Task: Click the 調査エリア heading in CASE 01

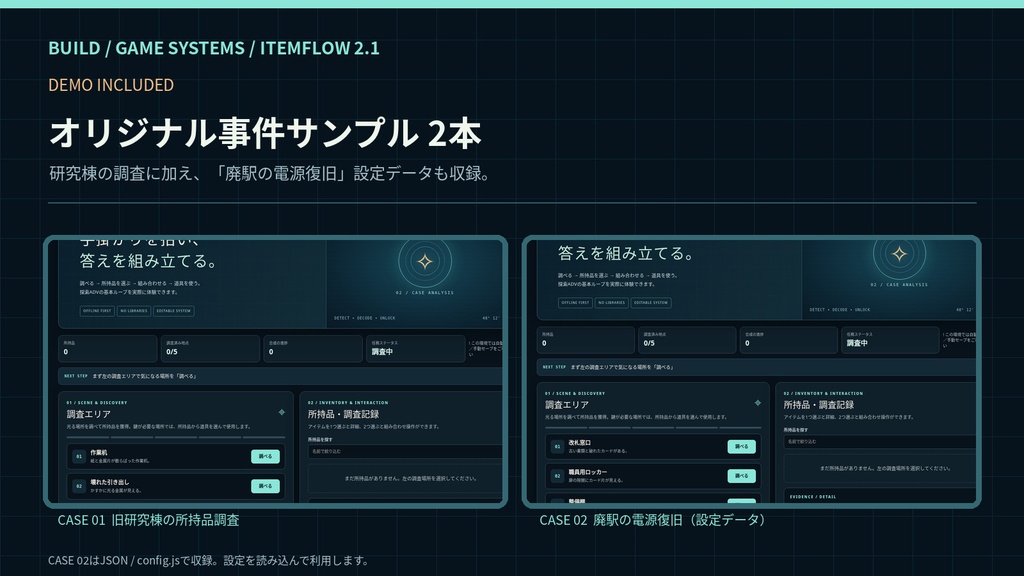Action: 89,414
